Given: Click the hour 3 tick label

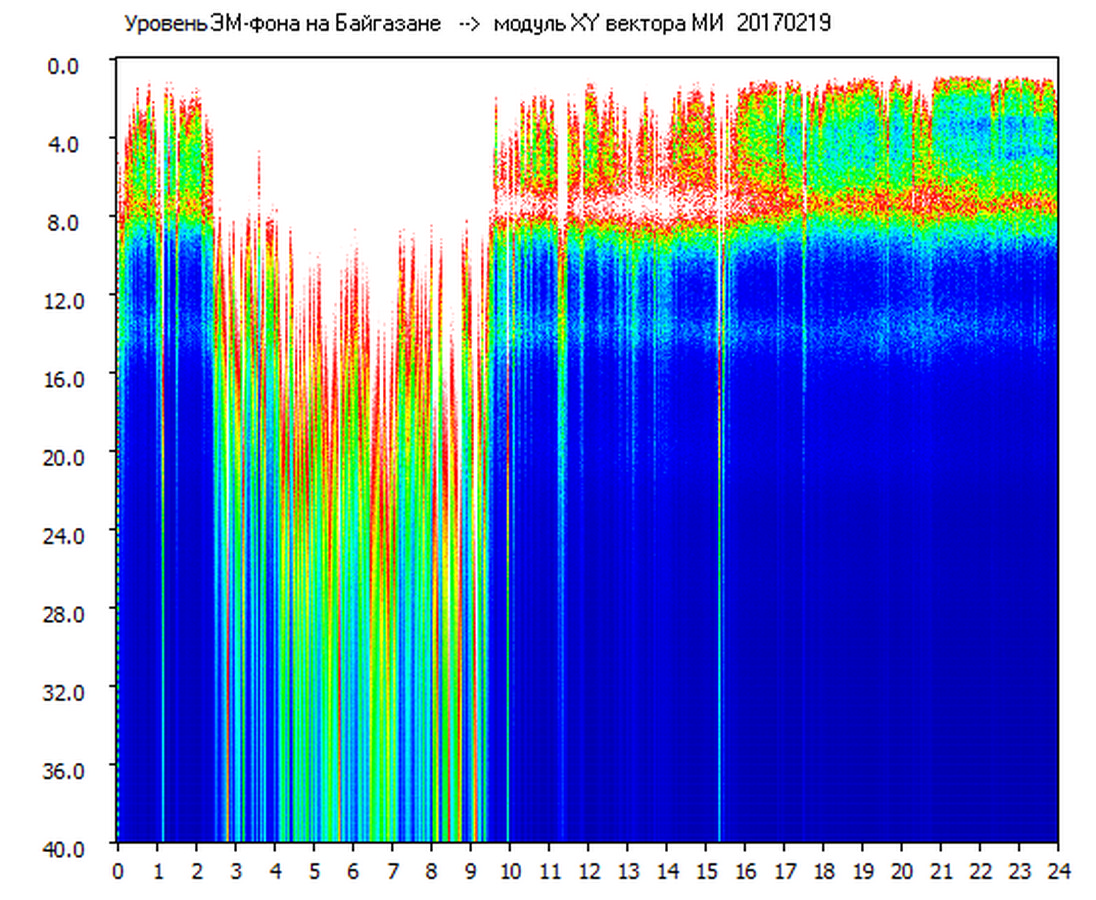Looking at the screenshot, I should tap(236, 871).
